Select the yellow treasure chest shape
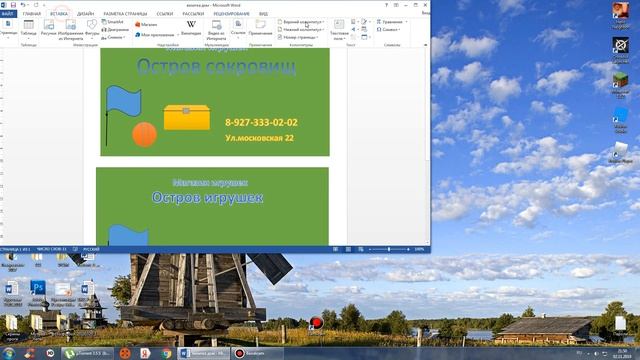Image resolution: width=640 pixels, height=360 pixels. click(x=187, y=117)
